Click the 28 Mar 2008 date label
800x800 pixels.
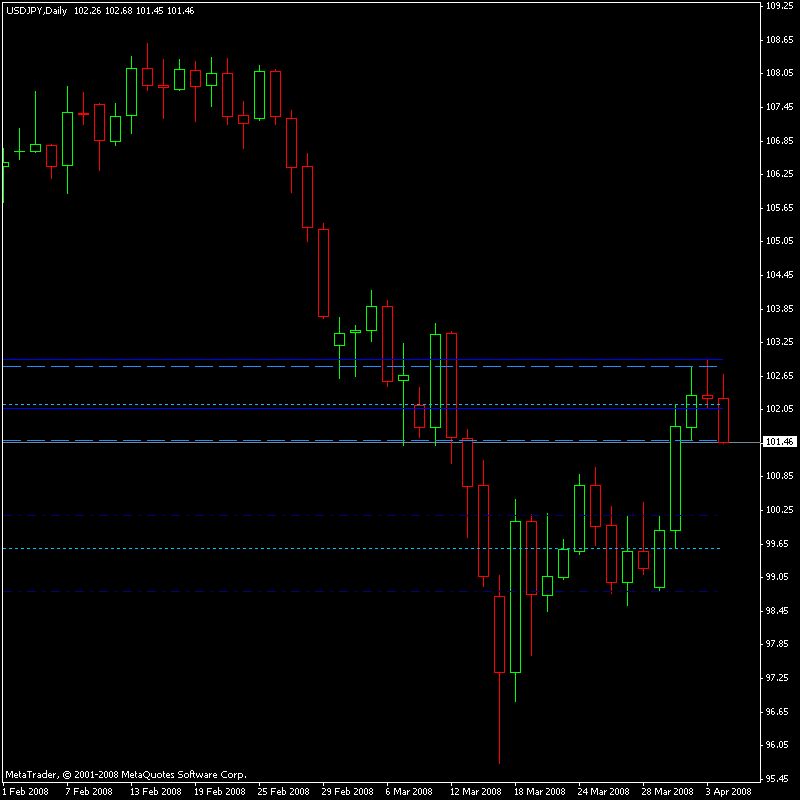point(667,792)
